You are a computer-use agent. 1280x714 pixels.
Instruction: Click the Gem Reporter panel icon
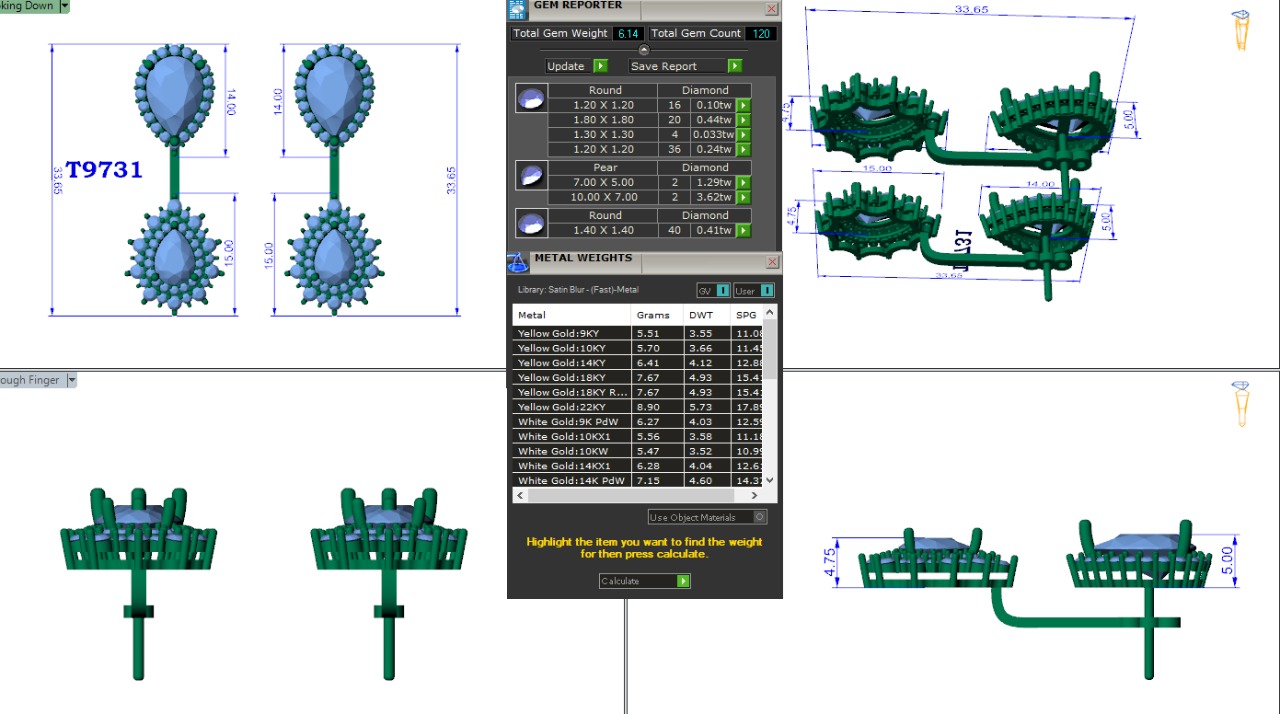click(x=517, y=9)
